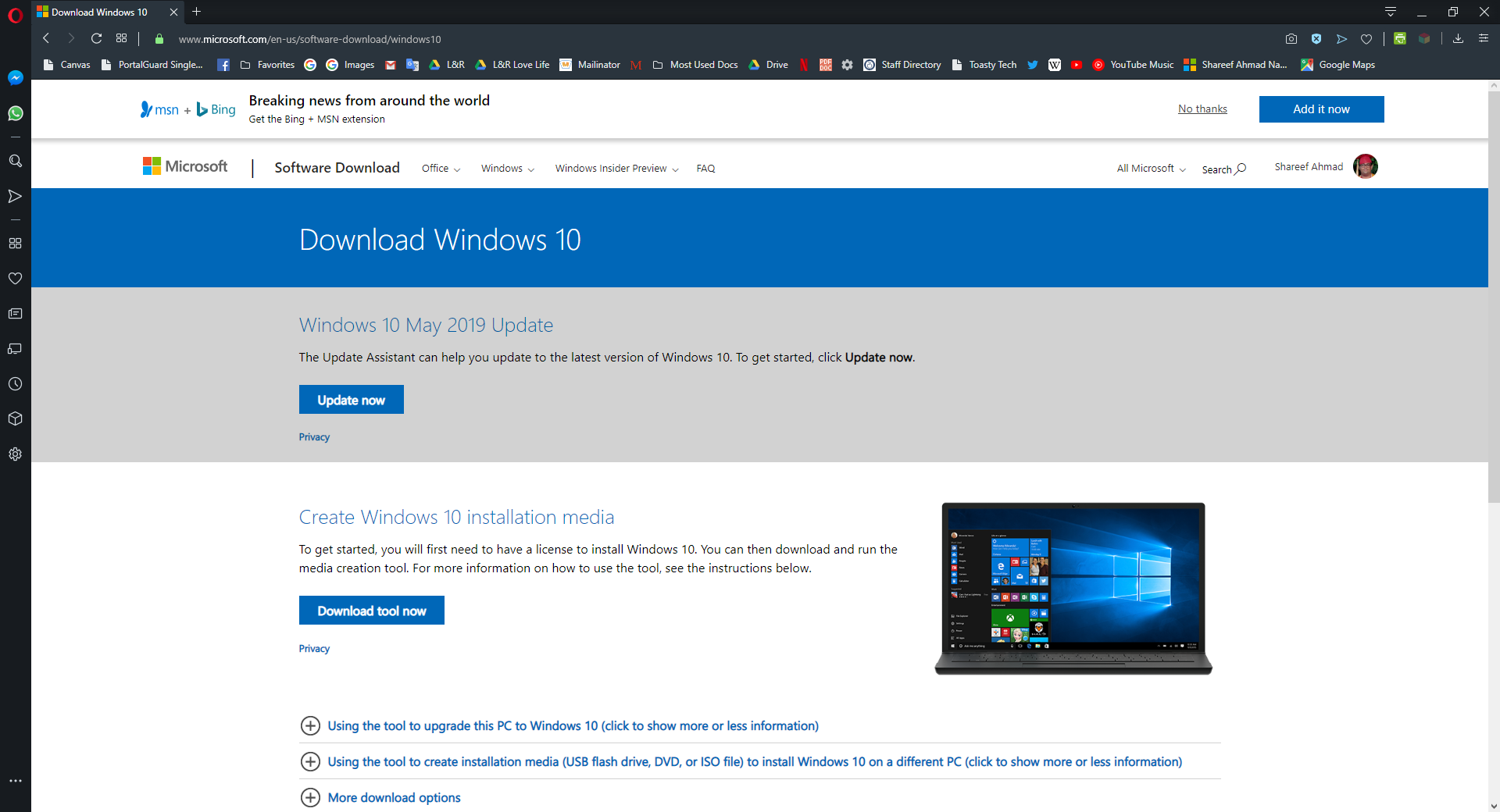Viewport: 1500px width, 812px height.
Task: Open Toasty Tech bookmark
Action: tap(984, 65)
